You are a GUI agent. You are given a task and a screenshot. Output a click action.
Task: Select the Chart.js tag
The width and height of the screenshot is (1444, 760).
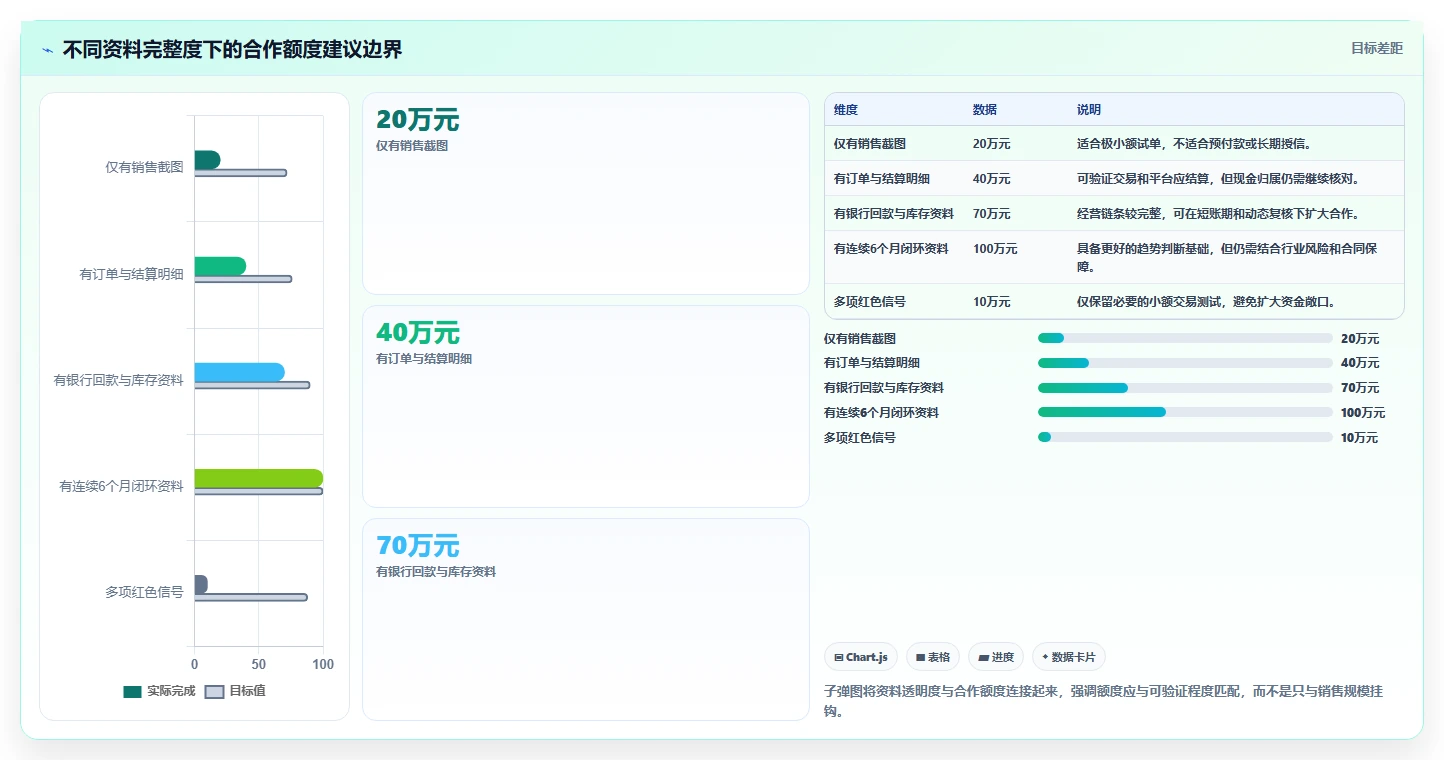point(861,657)
